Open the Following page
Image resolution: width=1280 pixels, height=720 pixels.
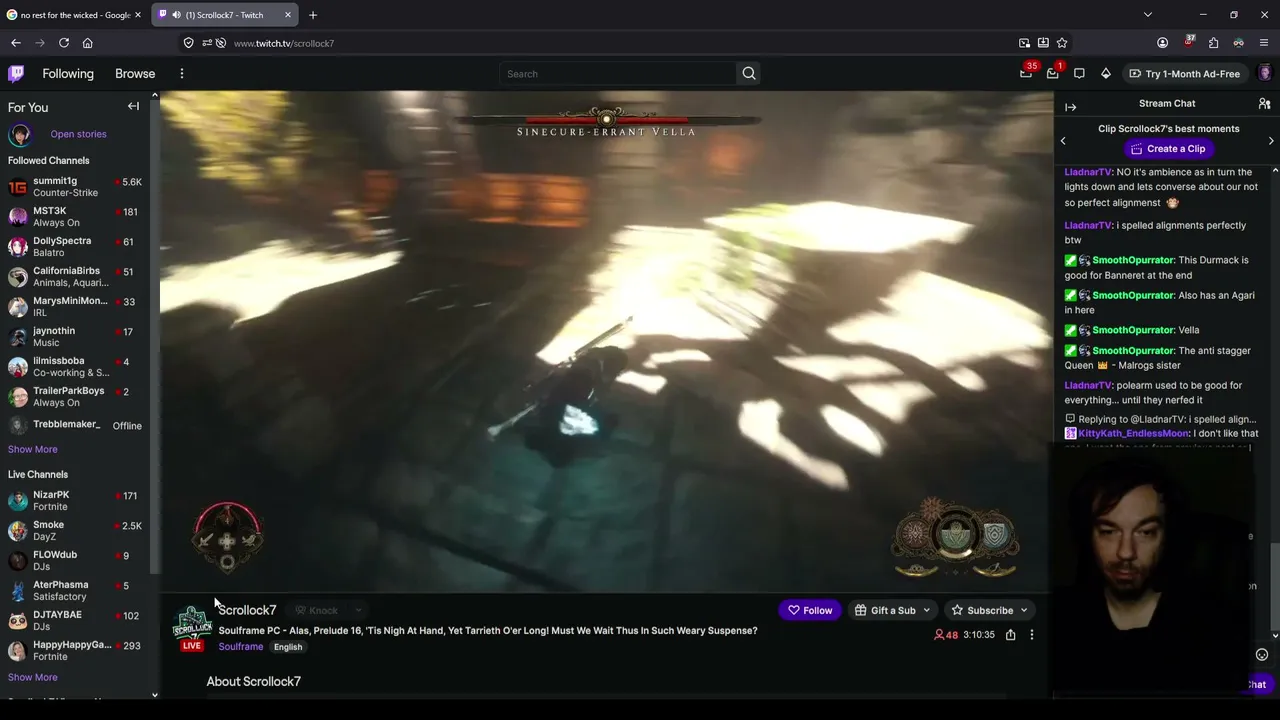pyautogui.click(x=68, y=74)
